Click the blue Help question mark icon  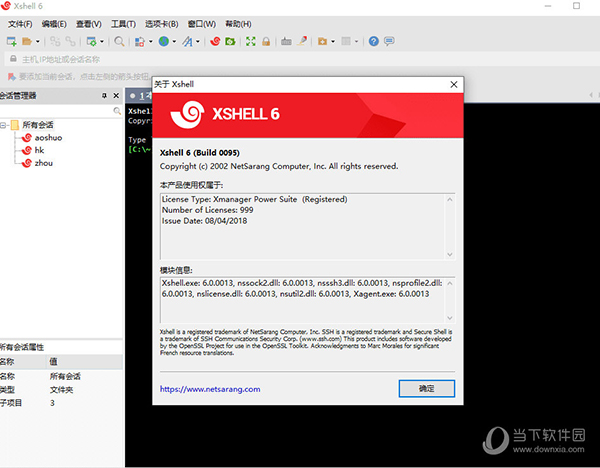[x=374, y=41]
